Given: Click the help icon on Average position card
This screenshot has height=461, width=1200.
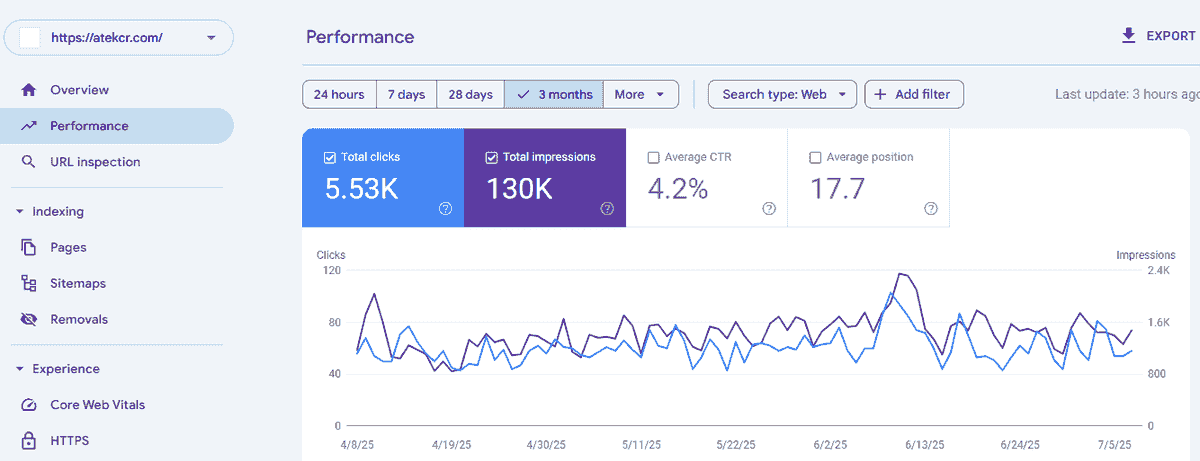Looking at the screenshot, I should (x=931, y=209).
